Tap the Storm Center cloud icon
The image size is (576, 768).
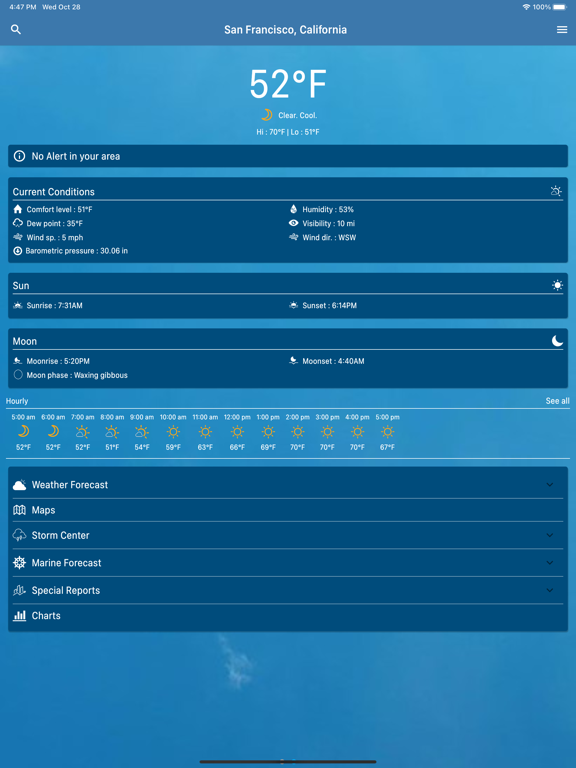click(19, 535)
